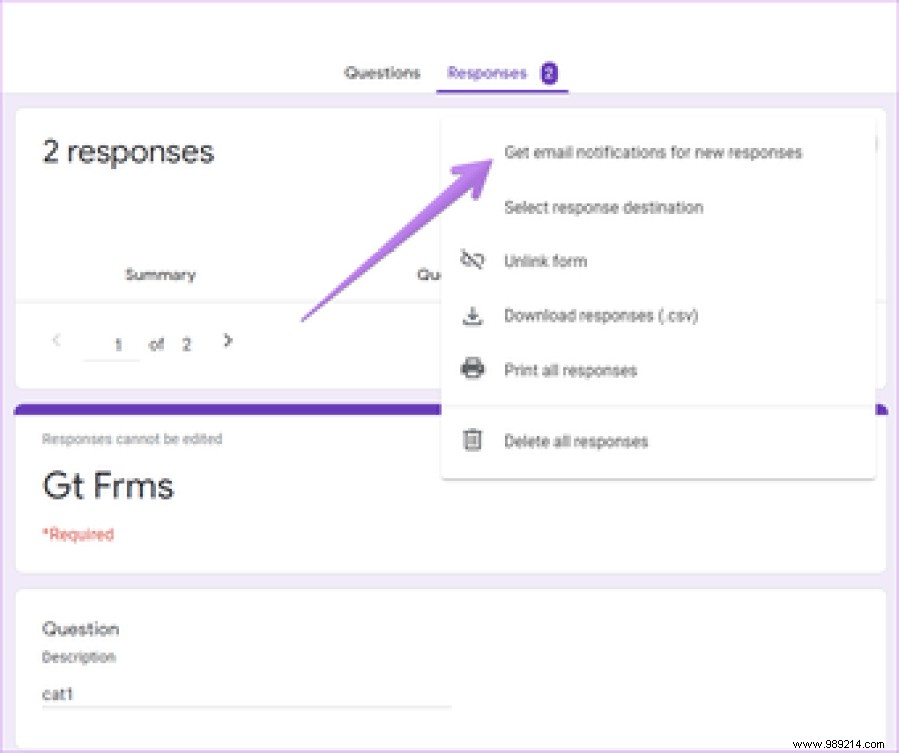Image resolution: width=899 pixels, height=753 pixels.
Task: Select the download icon for CSV responses
Action: click(x=470, y=315)
